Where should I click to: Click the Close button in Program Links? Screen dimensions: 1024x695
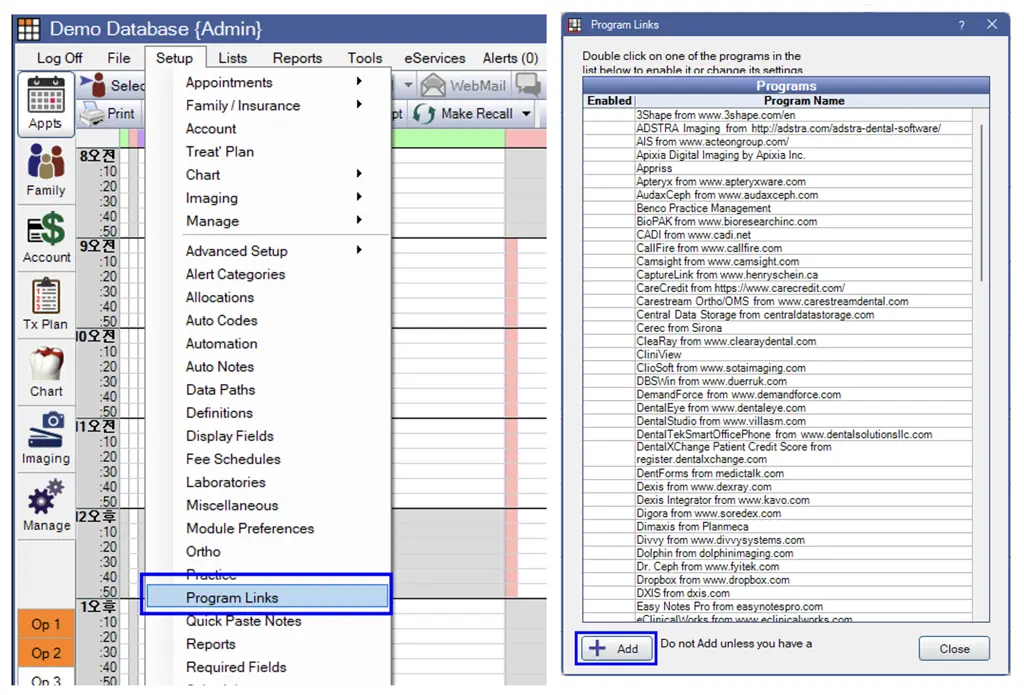(953, 649)
